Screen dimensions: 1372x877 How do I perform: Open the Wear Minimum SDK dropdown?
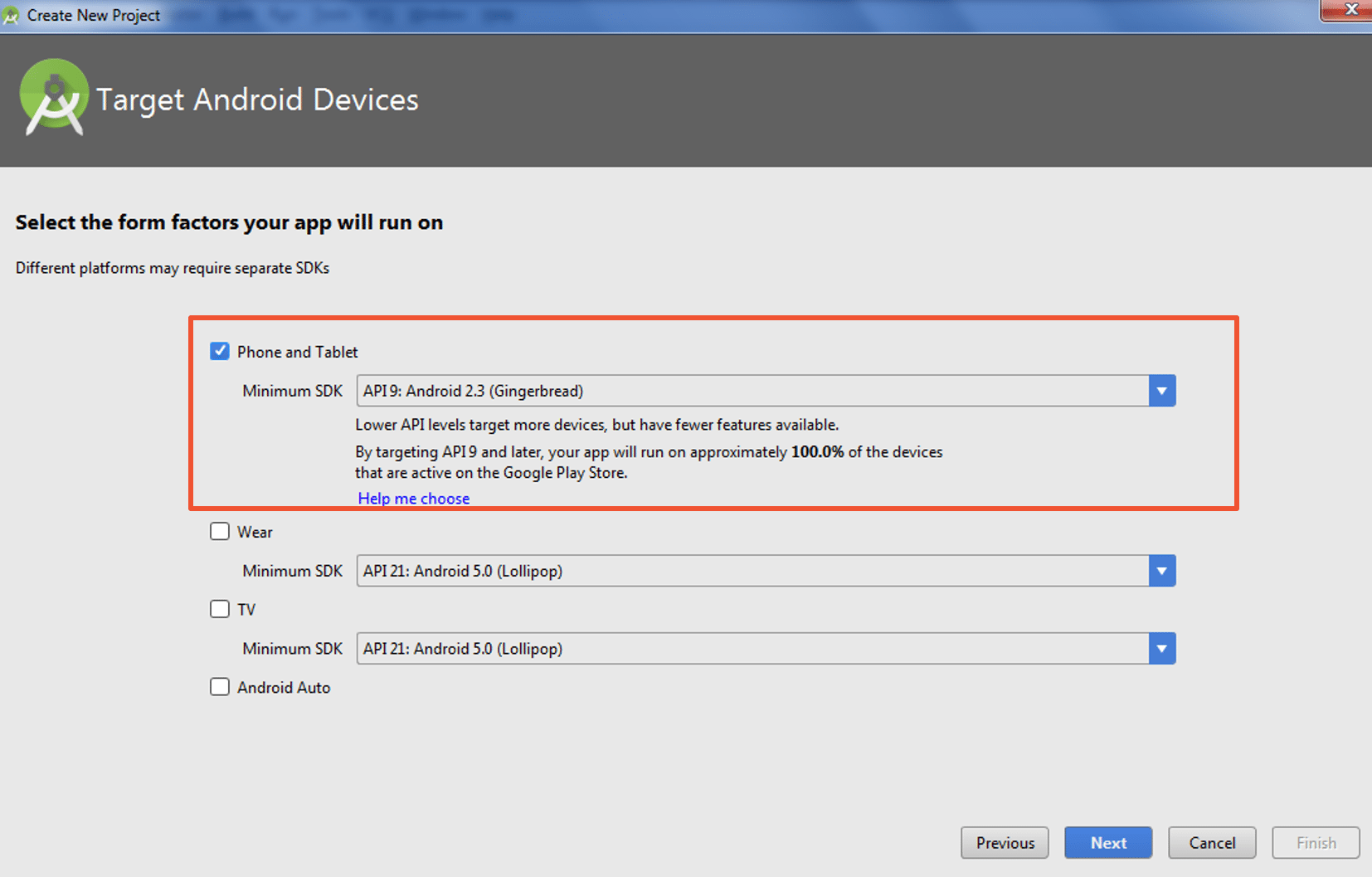point(747,571)
